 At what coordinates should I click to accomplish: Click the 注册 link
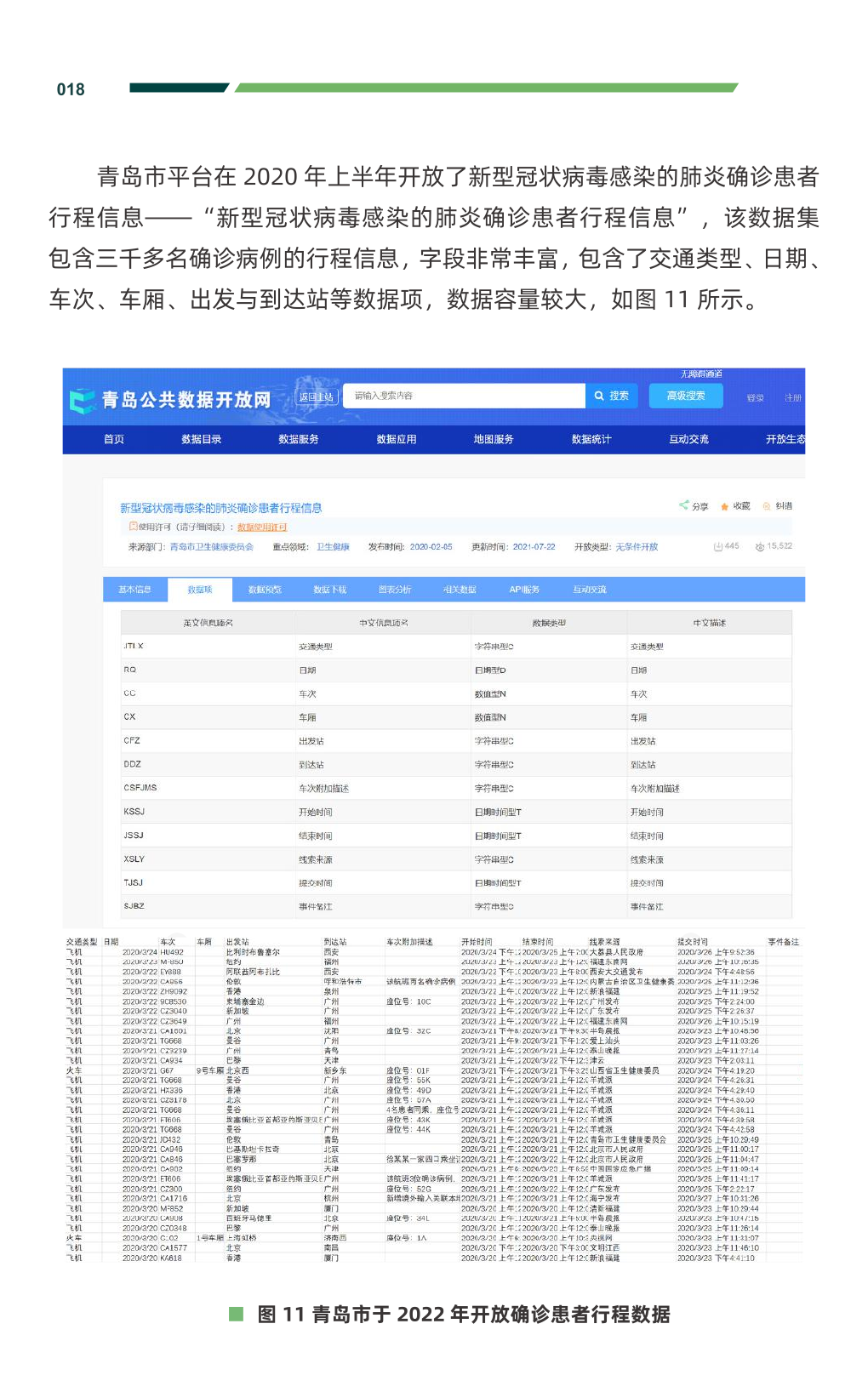(x=793, y=398)
